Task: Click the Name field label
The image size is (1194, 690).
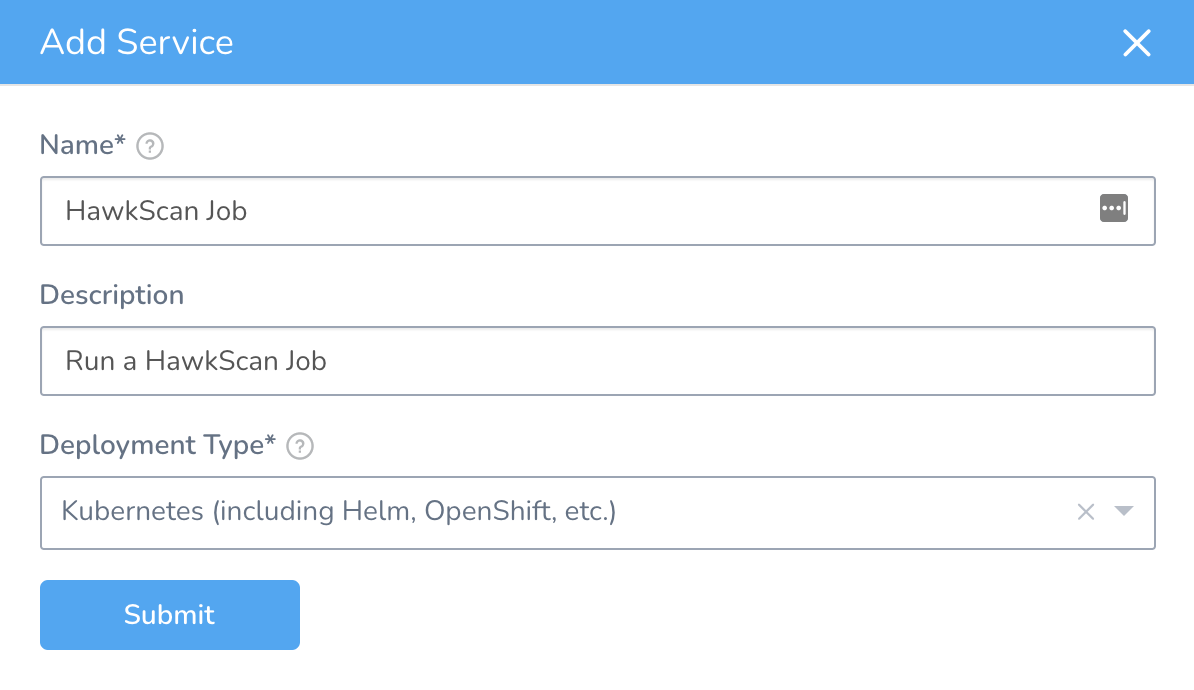Action: point(82,146)
